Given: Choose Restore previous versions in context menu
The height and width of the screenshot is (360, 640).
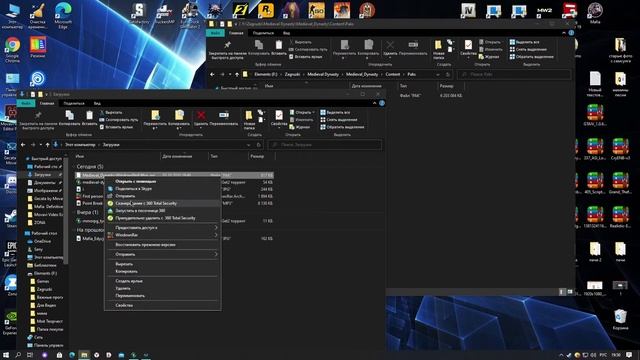Looking at the screenshot, I should (x=162, y=244).
